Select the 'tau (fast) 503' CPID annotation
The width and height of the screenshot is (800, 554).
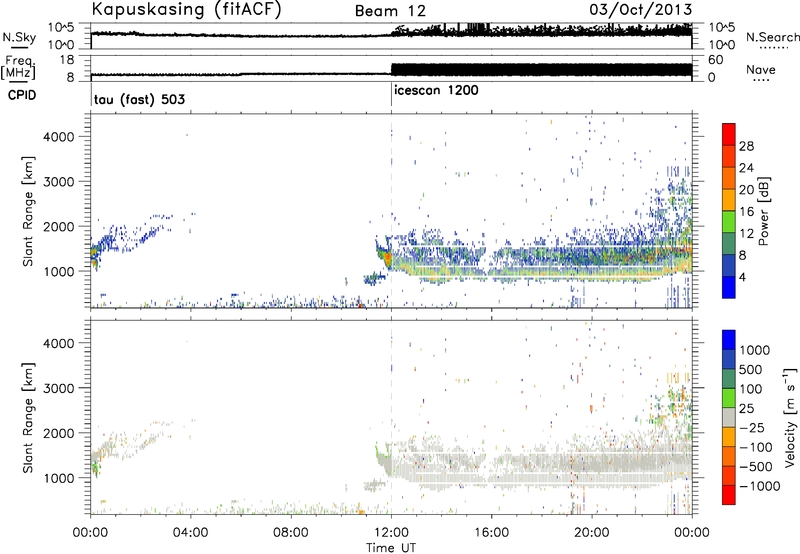click(139, 99)
